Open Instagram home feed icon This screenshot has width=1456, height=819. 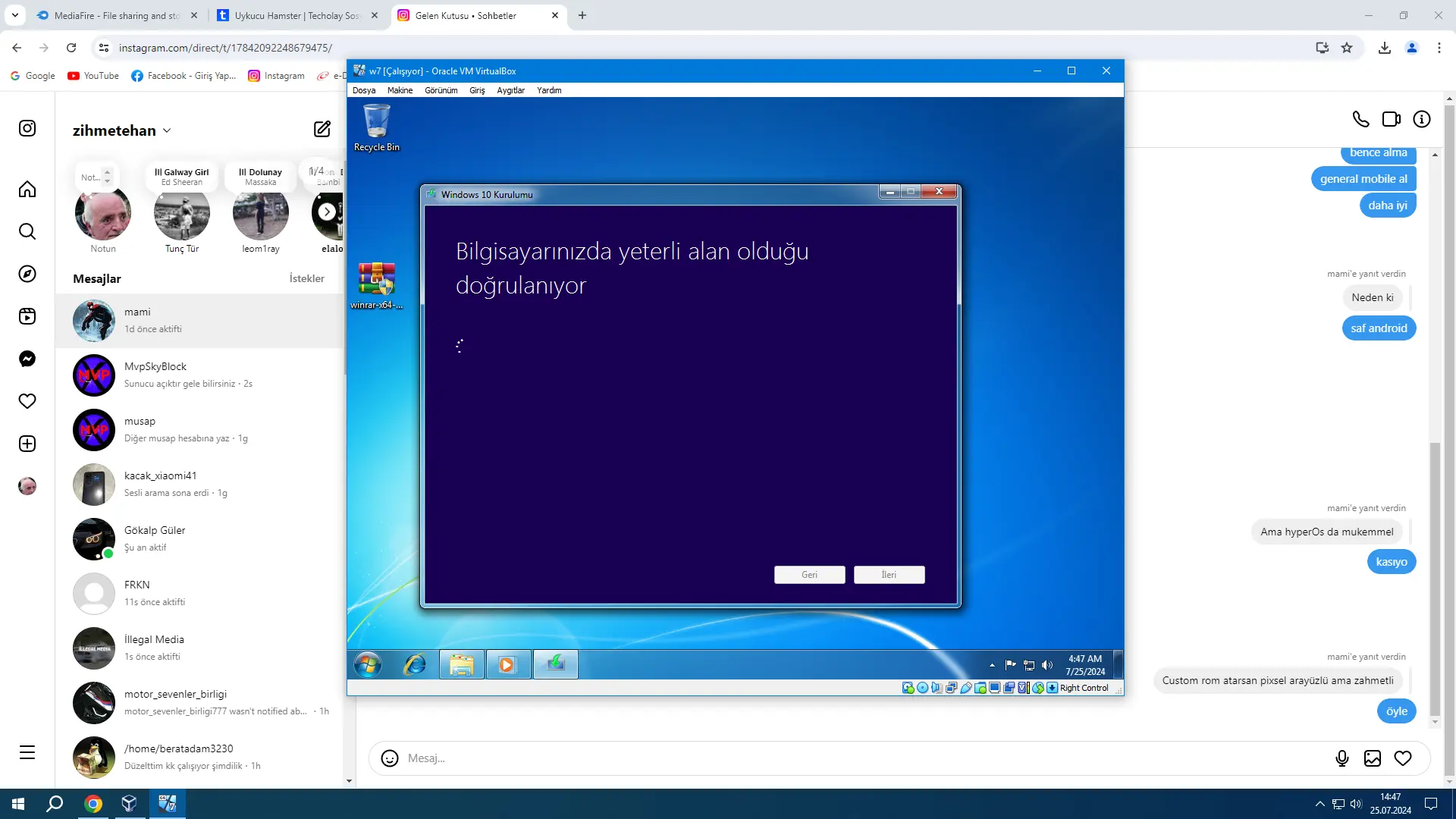(x=27, y=189)
